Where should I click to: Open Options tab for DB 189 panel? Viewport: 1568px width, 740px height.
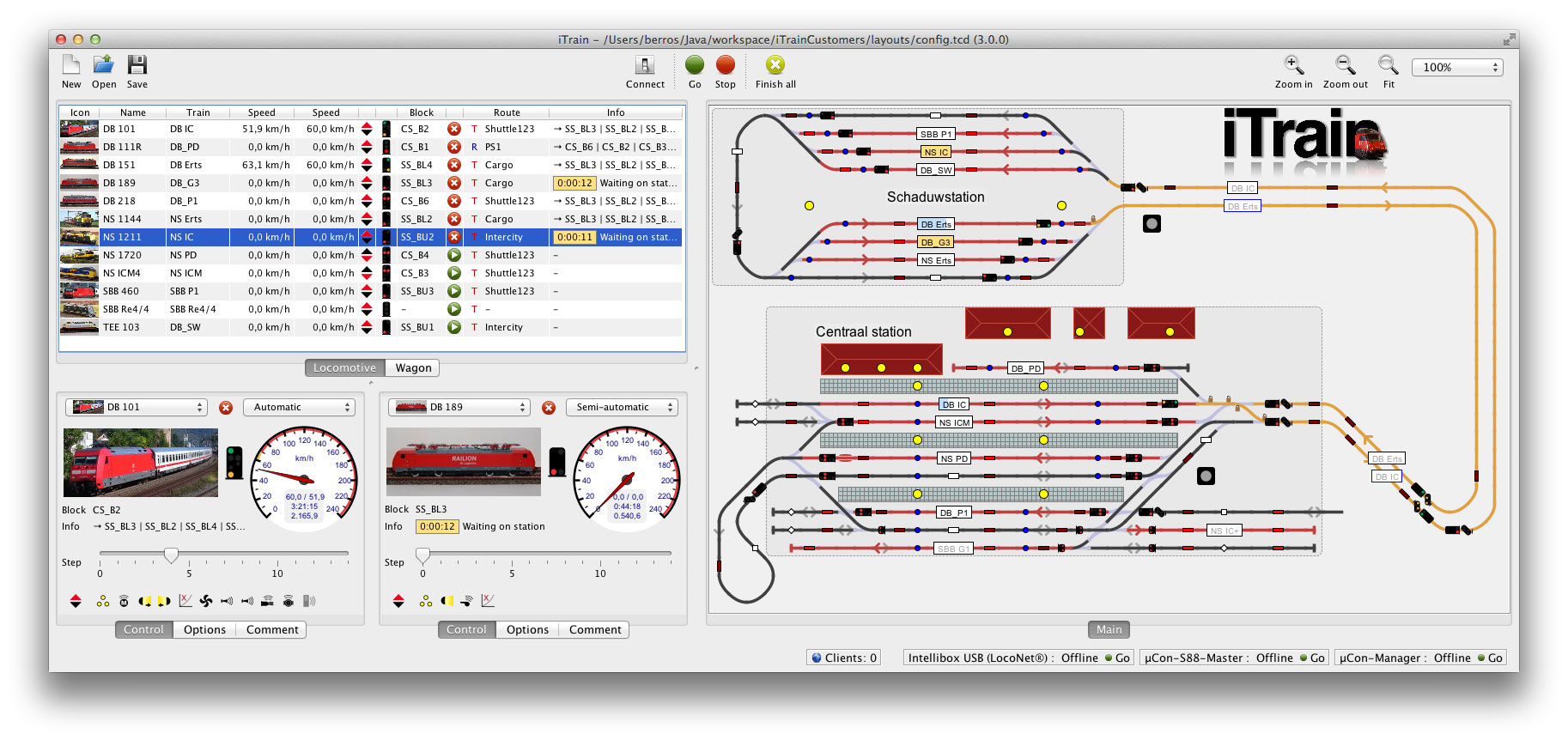(527, 629)
